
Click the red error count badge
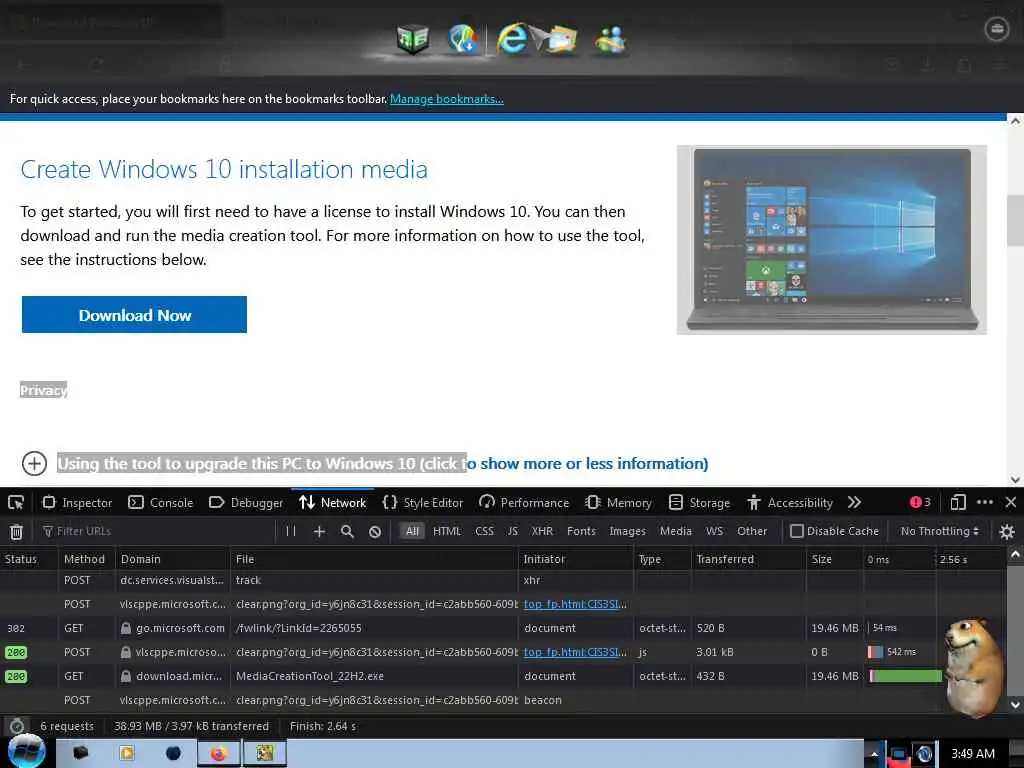920,502
